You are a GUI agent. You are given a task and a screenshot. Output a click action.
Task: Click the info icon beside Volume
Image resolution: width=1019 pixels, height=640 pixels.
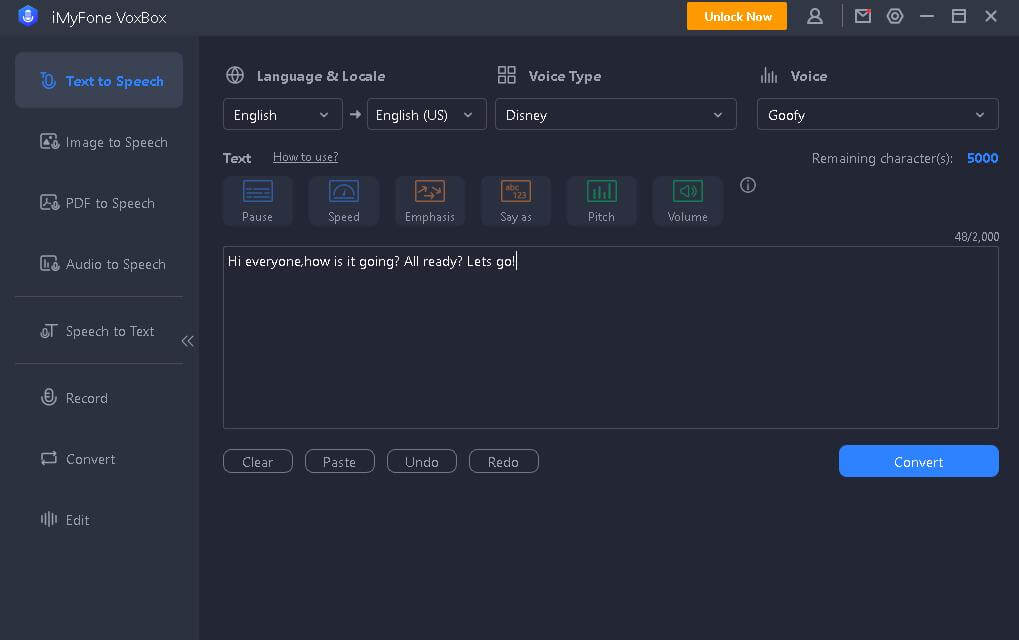coord(747,185)
